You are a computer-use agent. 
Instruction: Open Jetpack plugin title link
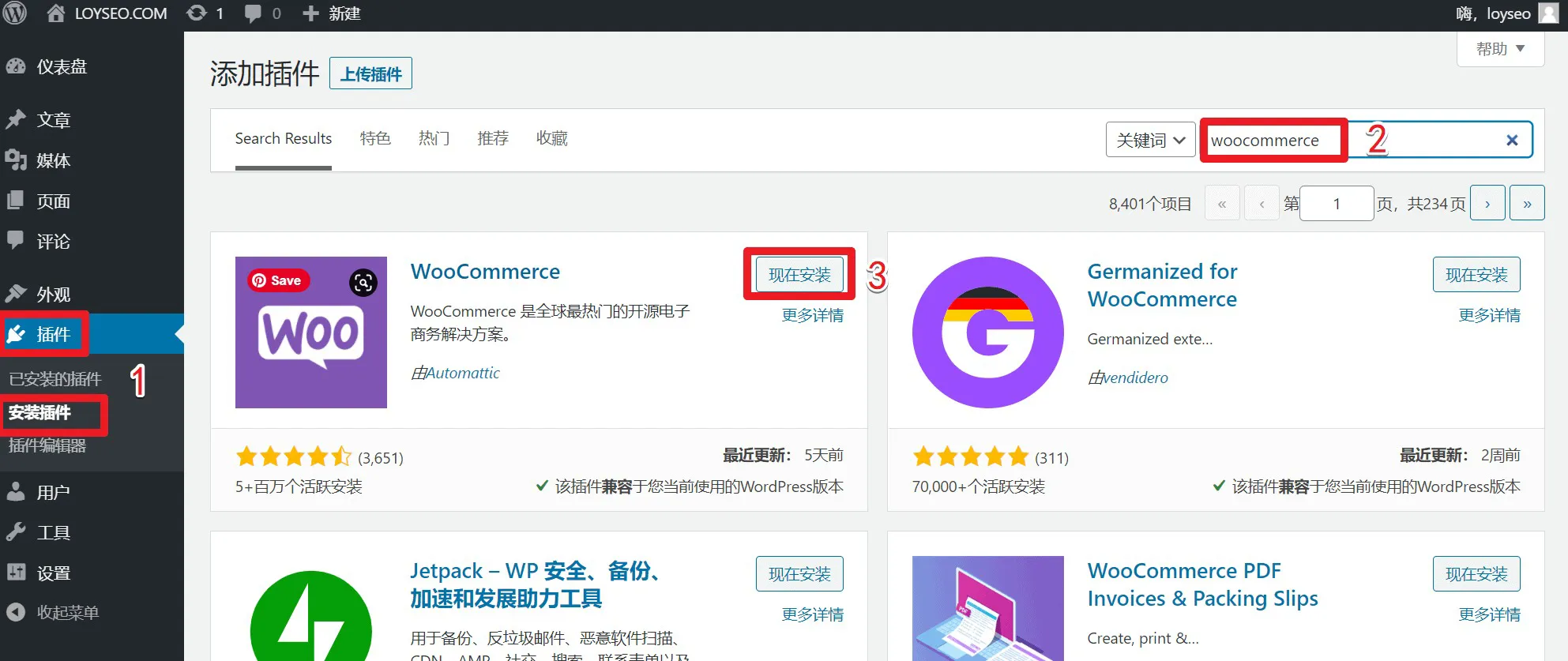pos(536,584)
